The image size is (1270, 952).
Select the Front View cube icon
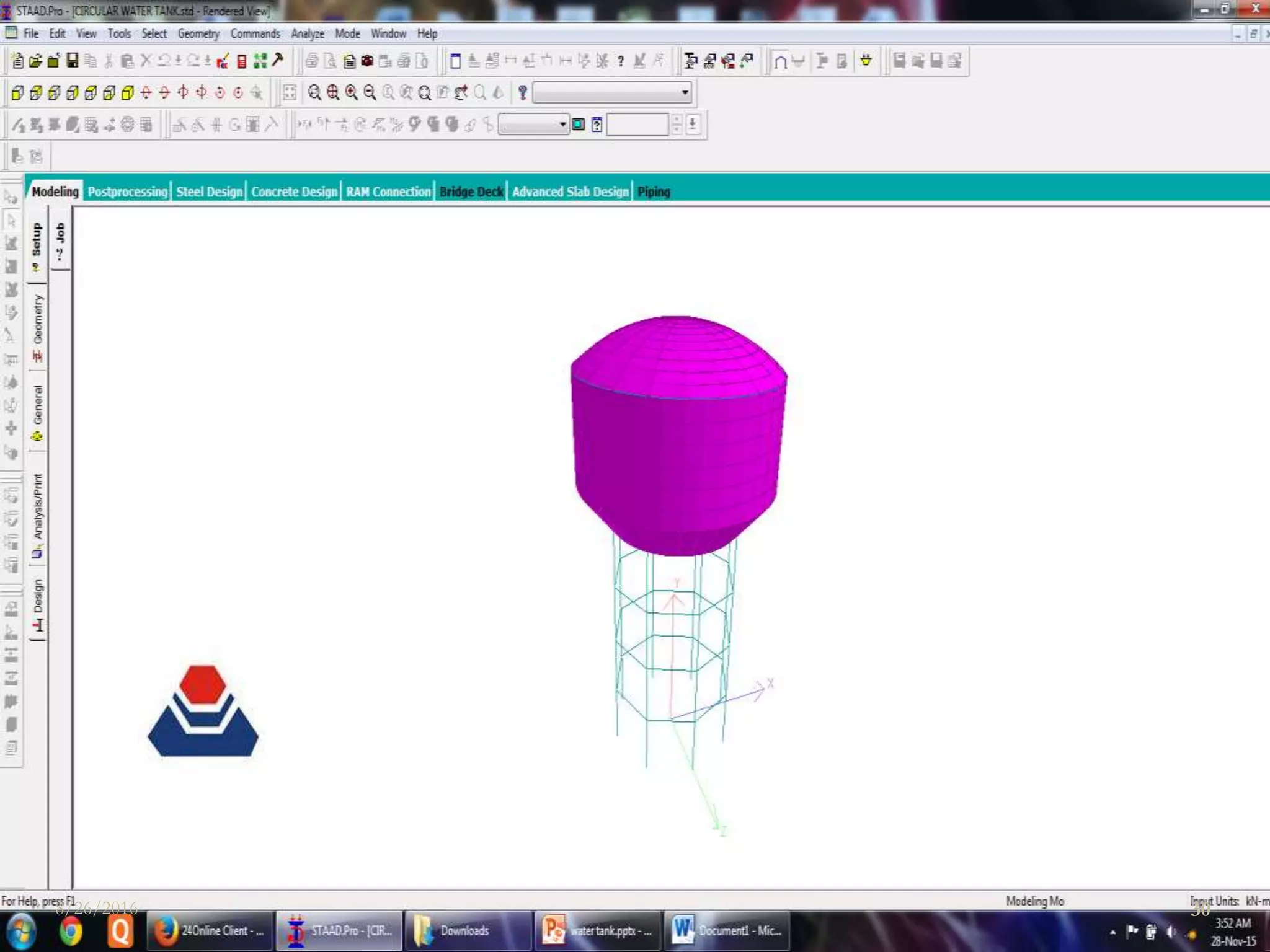click(17, 93)
